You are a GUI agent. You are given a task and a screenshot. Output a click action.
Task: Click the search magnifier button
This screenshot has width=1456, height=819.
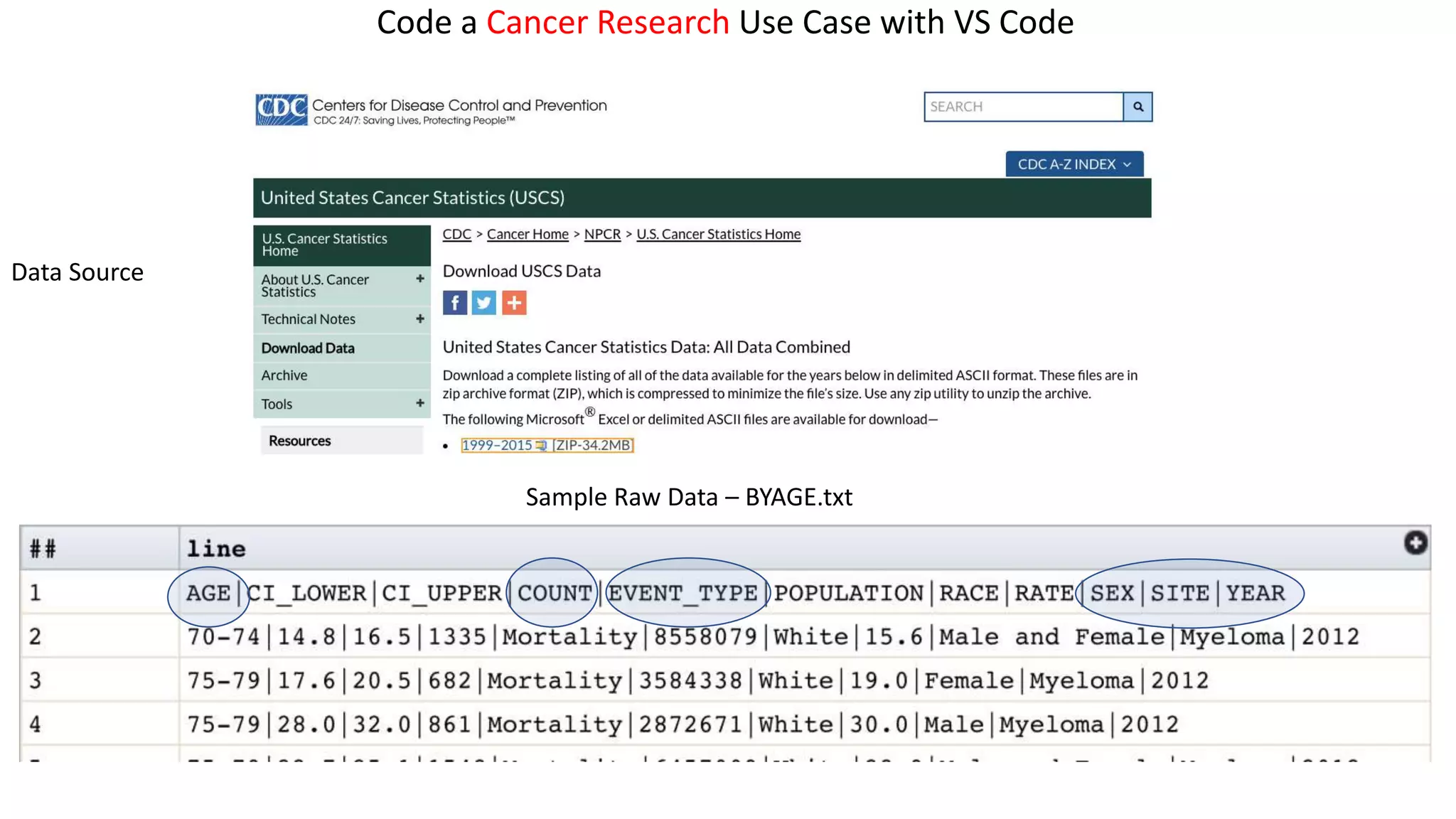[1137, 107]
